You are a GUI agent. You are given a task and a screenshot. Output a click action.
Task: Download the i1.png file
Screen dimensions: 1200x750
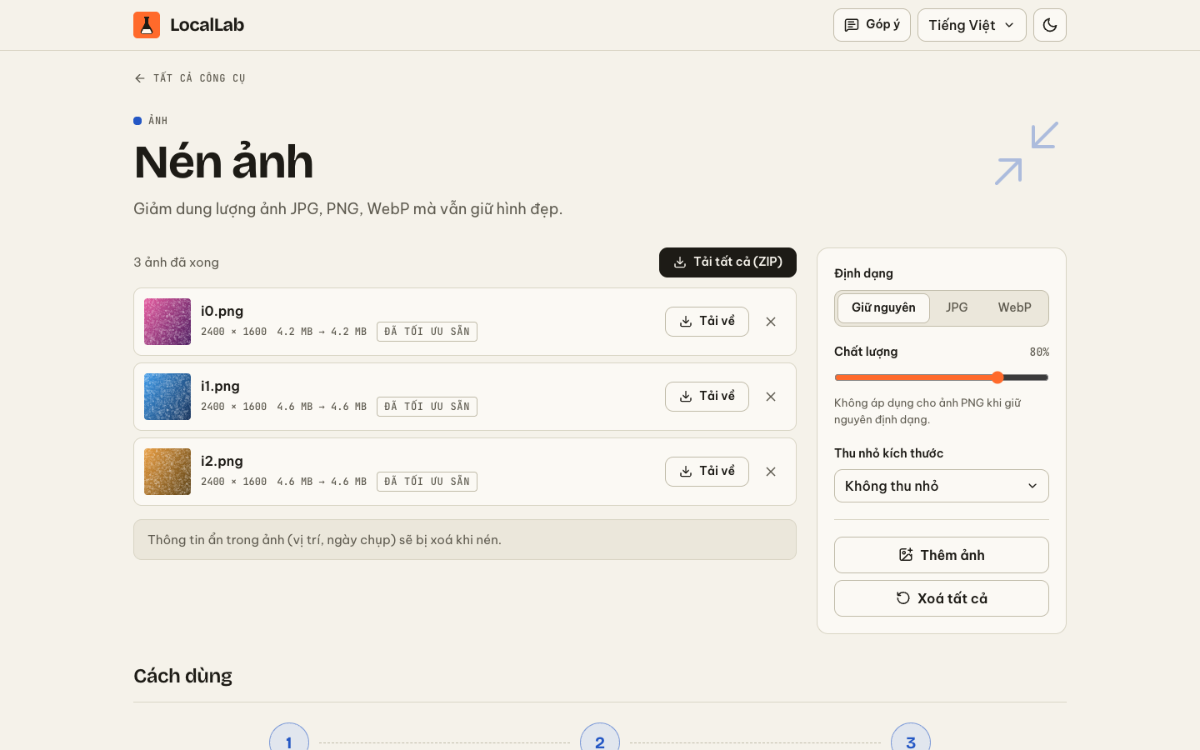707,397
